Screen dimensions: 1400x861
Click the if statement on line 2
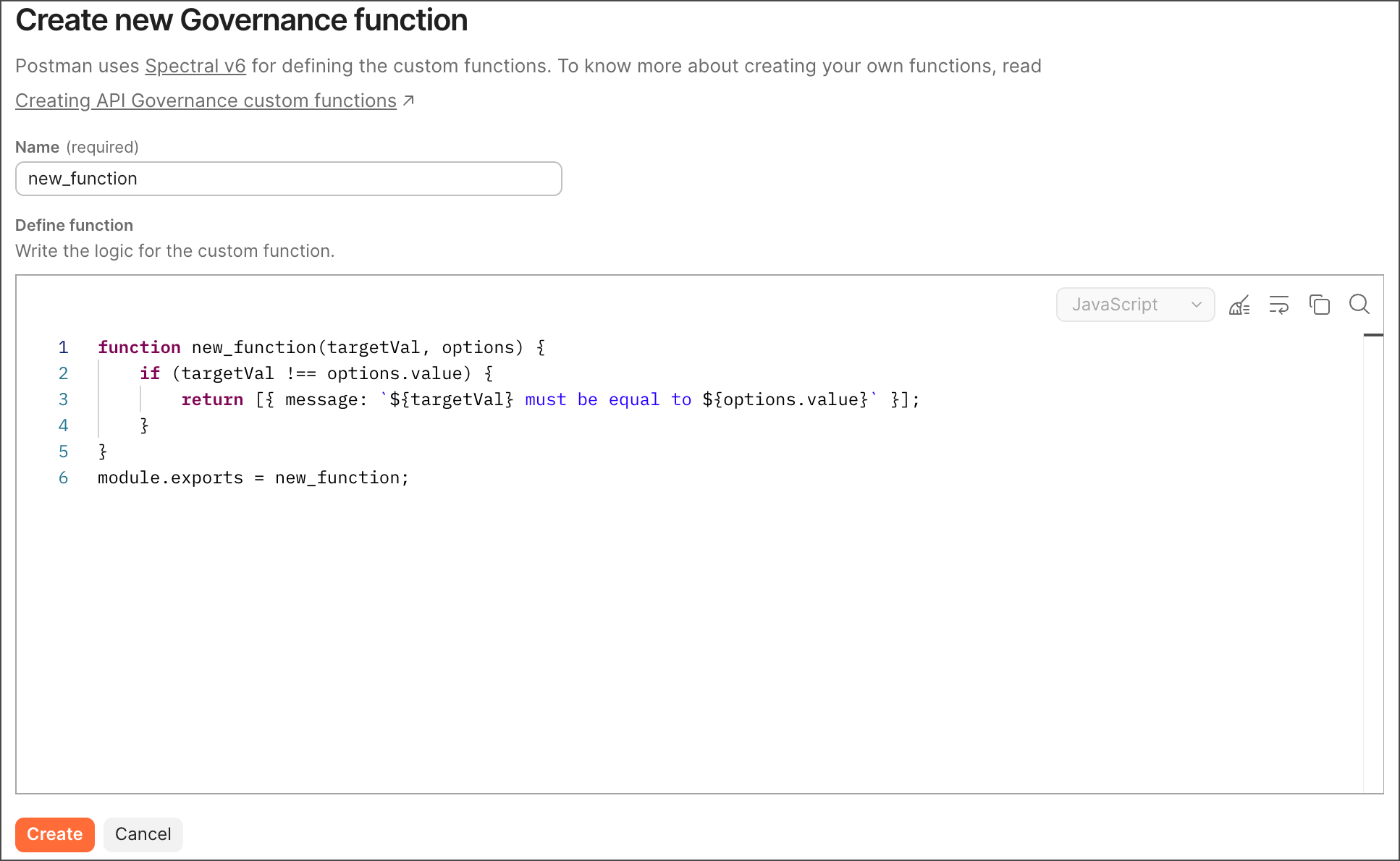coord(150,373)
